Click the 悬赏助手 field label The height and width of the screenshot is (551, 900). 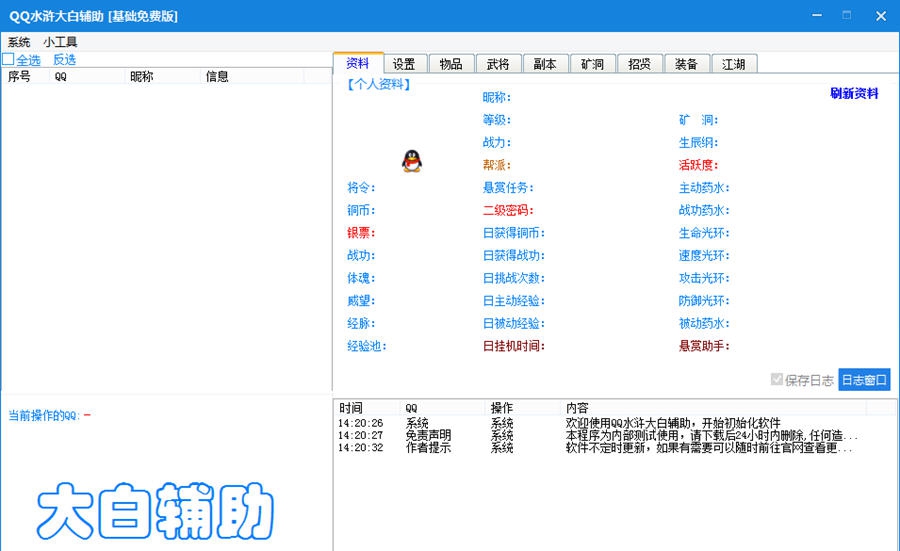point(704,346)
